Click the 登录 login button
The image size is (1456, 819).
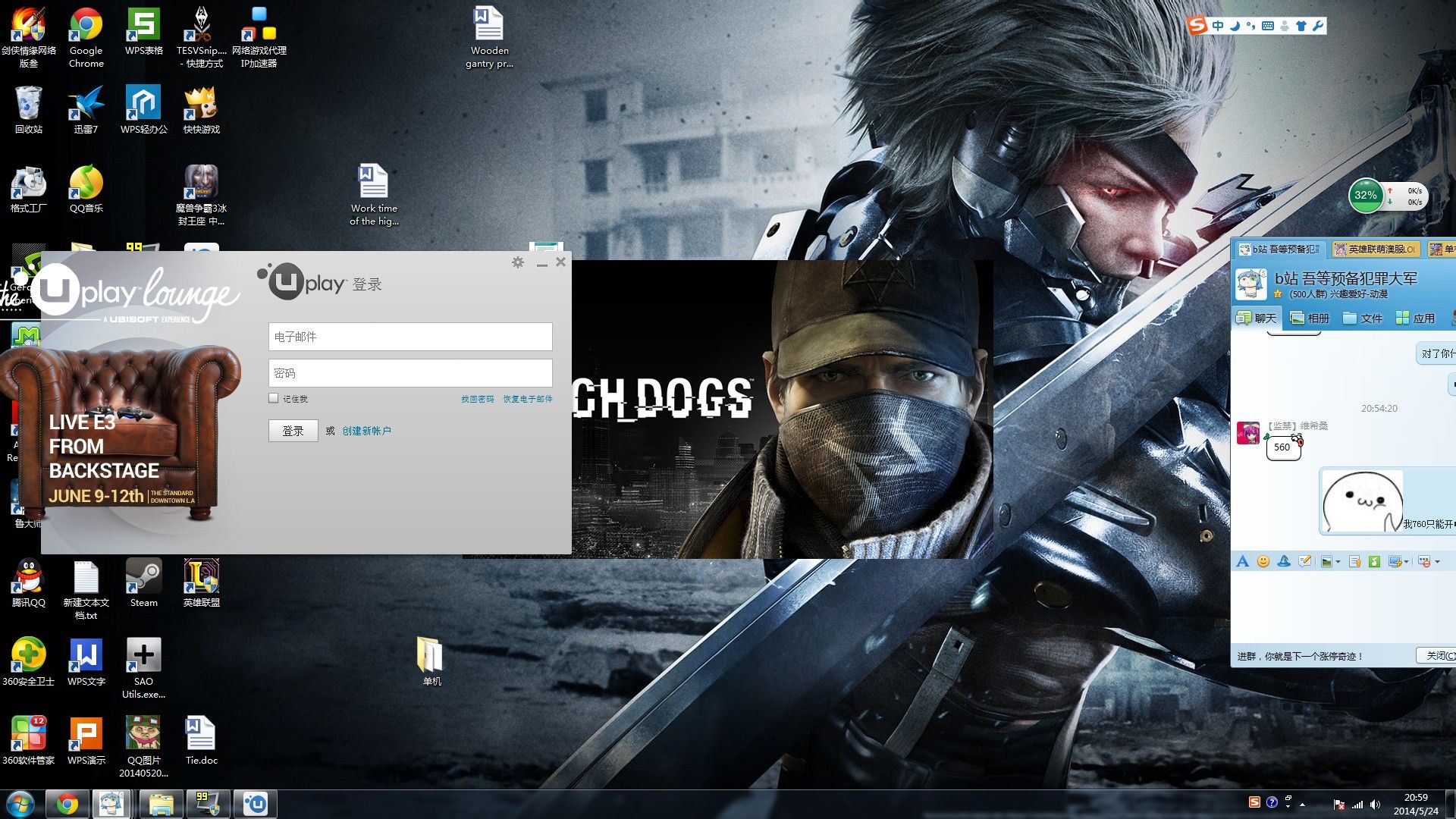tap(293, 431)
